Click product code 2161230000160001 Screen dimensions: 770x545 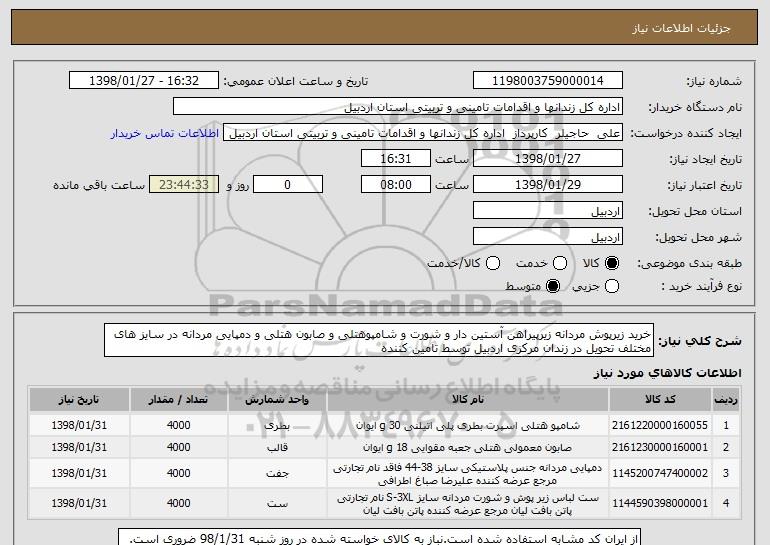pyautogui.click(x=660, y=447)
